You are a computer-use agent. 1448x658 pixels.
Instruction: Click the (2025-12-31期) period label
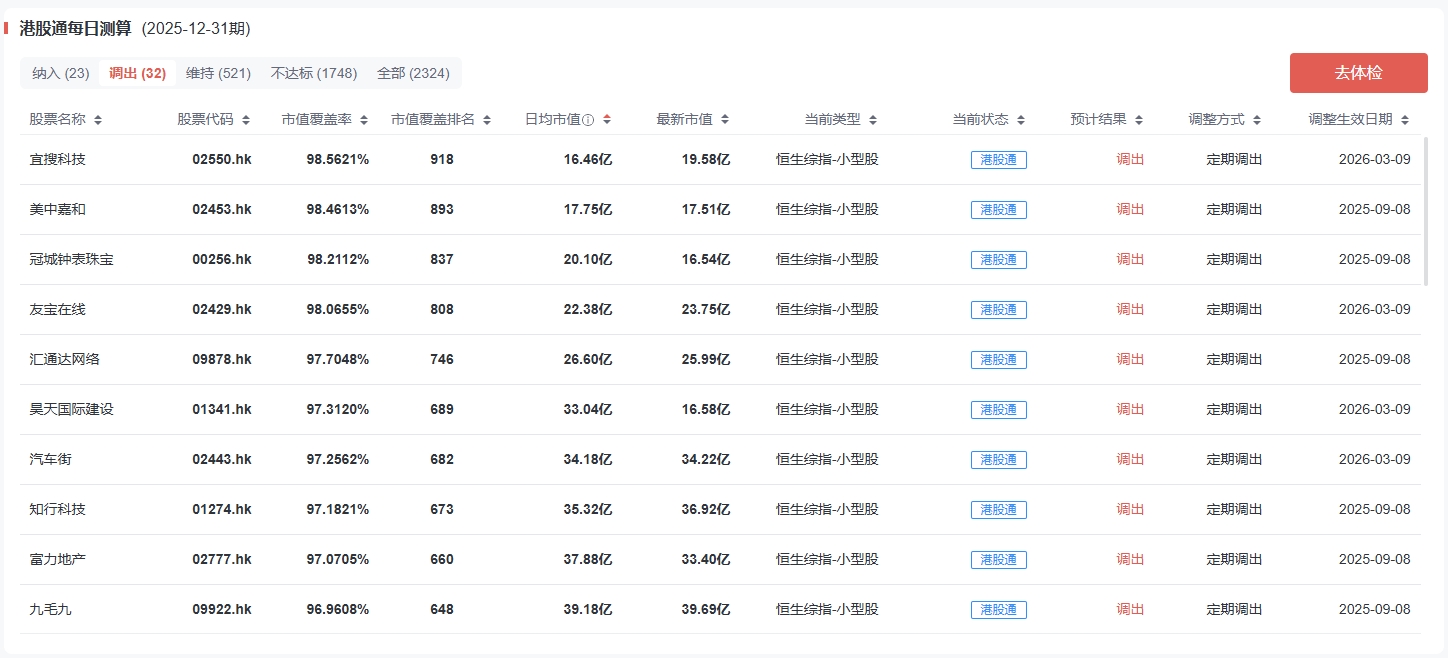[x=196, y=28]
